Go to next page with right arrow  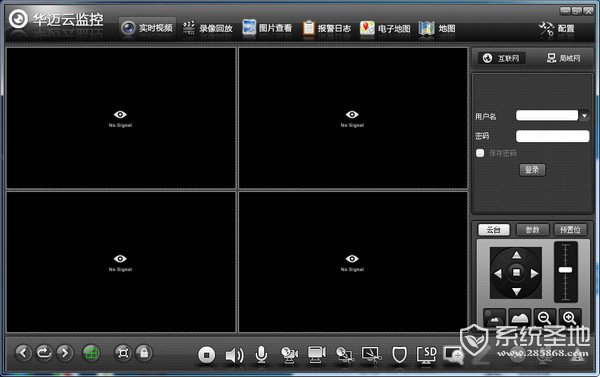(65, 353)
